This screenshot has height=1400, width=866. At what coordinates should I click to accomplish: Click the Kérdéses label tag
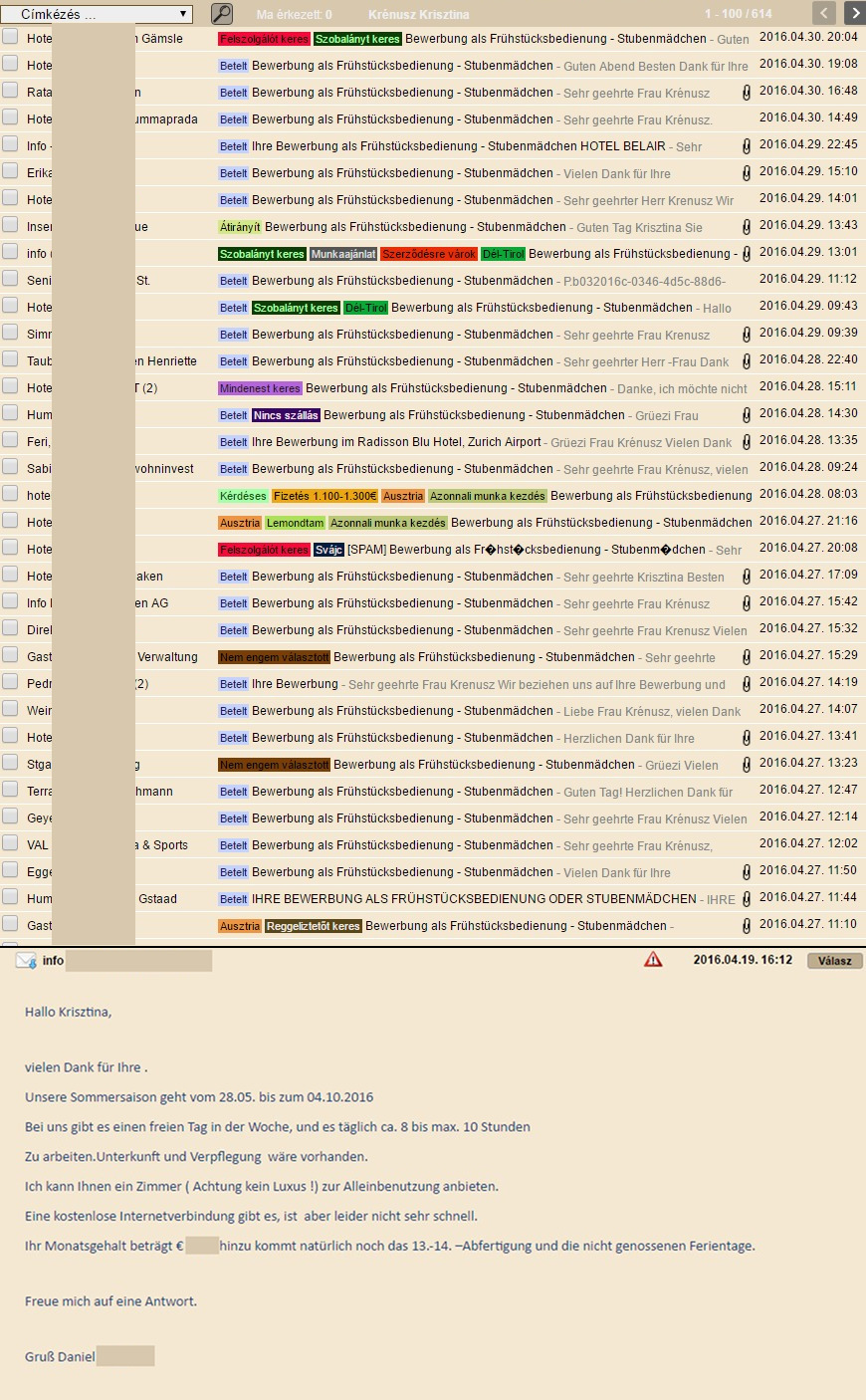[x=243, y=496]
